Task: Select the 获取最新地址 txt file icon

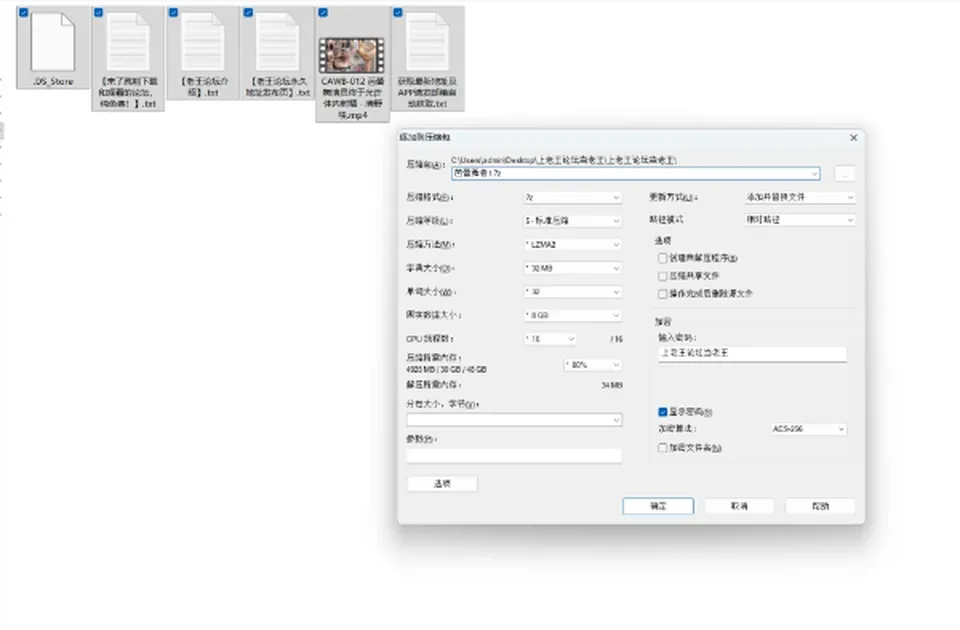Action: pos(427,42)
